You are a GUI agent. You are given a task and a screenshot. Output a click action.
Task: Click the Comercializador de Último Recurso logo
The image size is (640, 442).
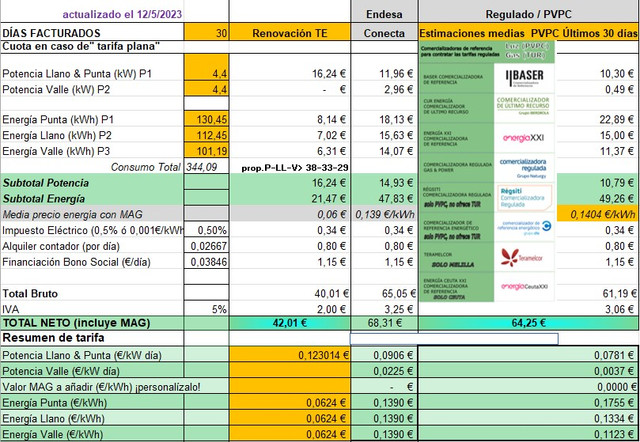click(524, 106)
